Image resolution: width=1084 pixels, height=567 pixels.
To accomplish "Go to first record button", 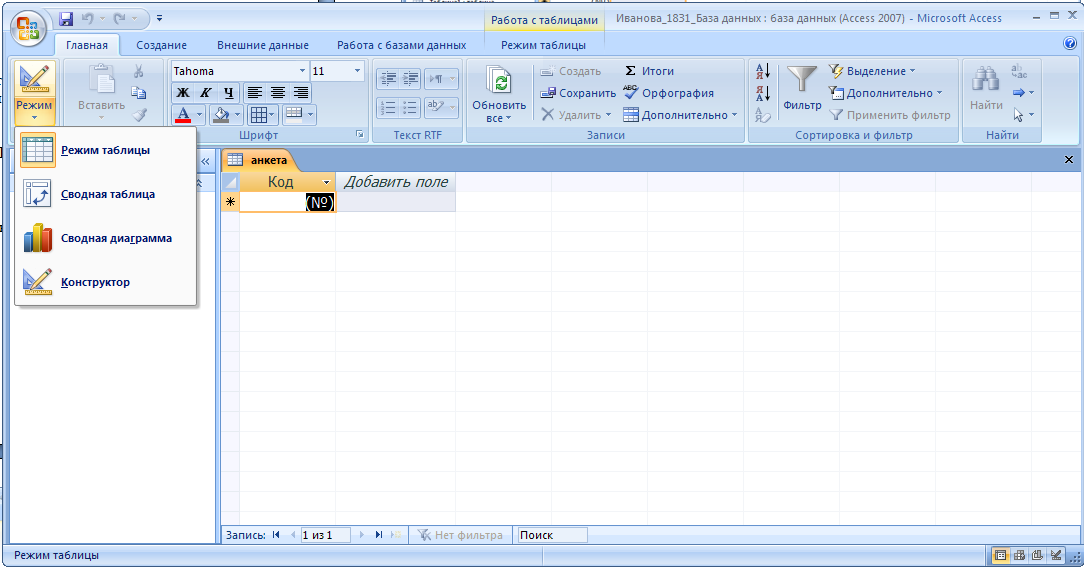I will click(x=277, y=535).
